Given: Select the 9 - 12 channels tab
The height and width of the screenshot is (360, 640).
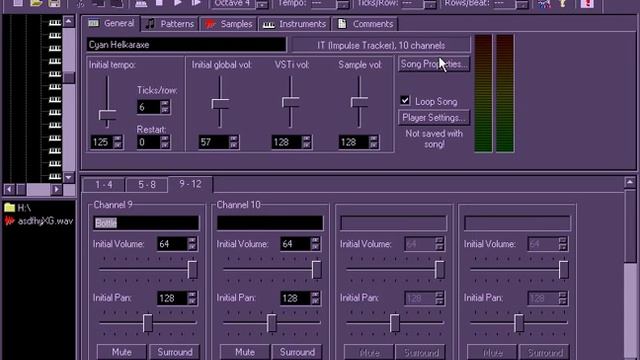Looking at the screenshot, I should click(190, 184).
